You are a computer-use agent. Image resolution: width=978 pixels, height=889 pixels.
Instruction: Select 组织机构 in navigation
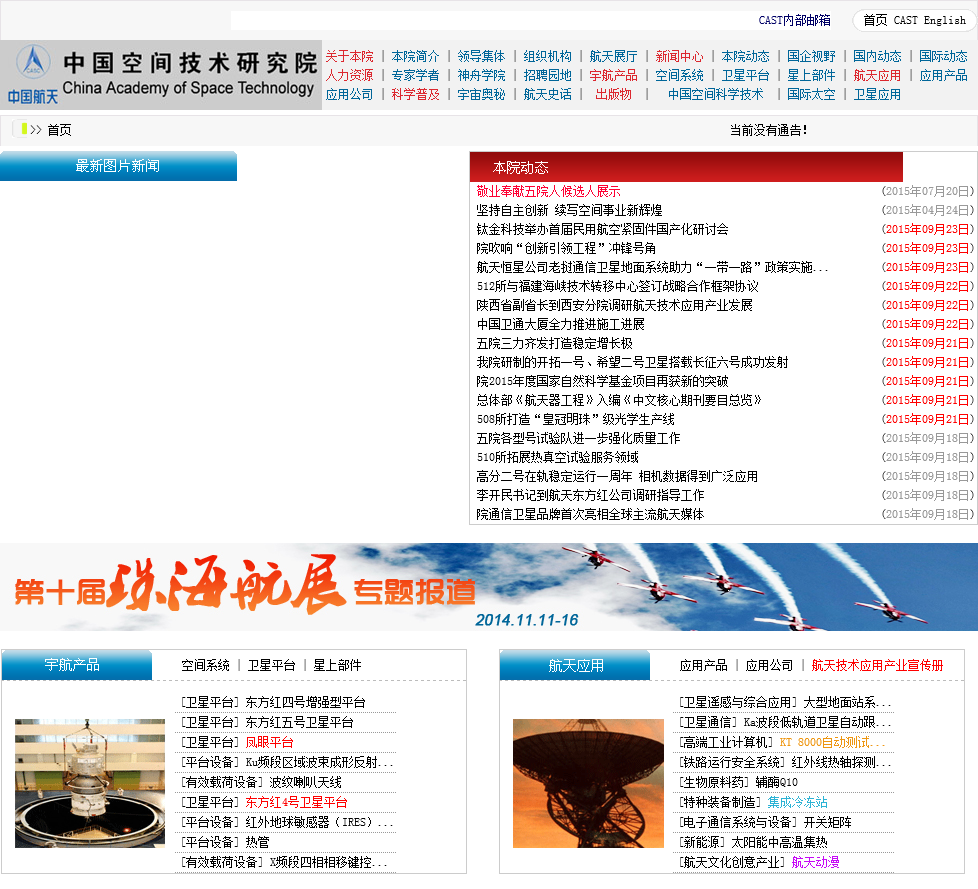click(548, 57)
